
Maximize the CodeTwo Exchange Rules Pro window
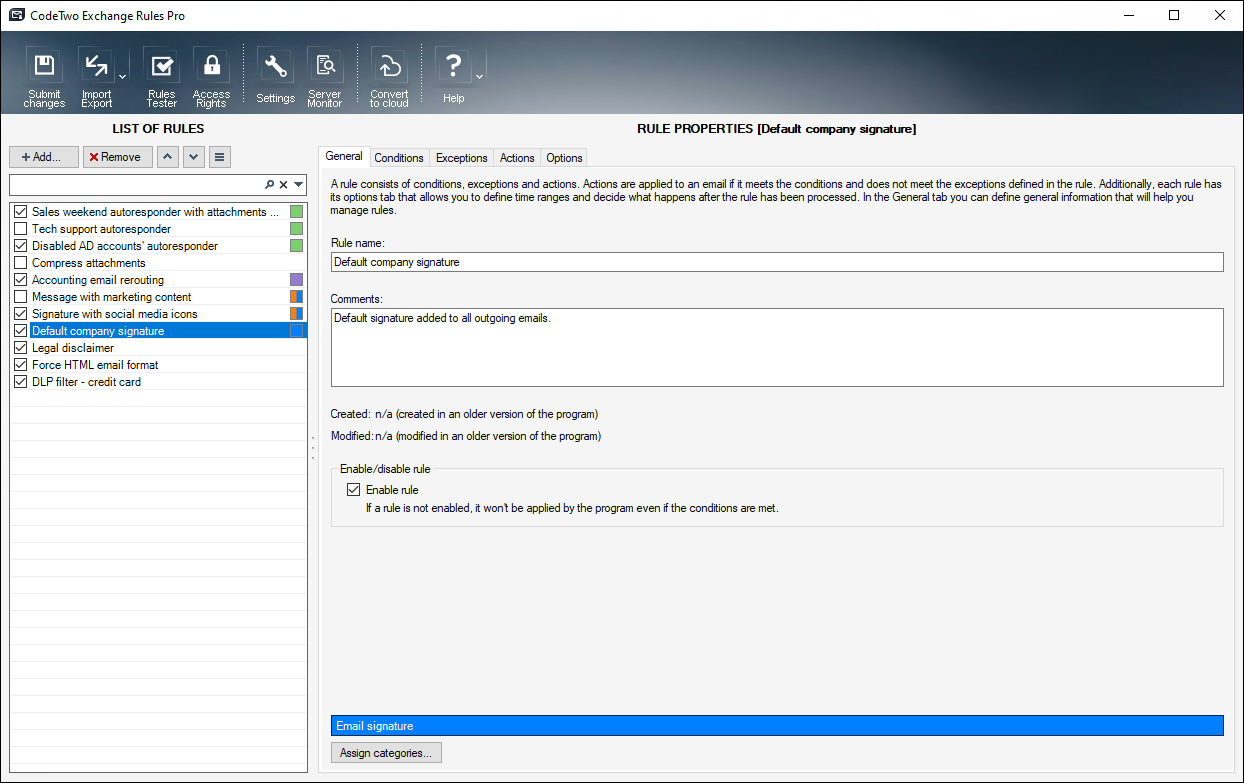point(1174,15)
